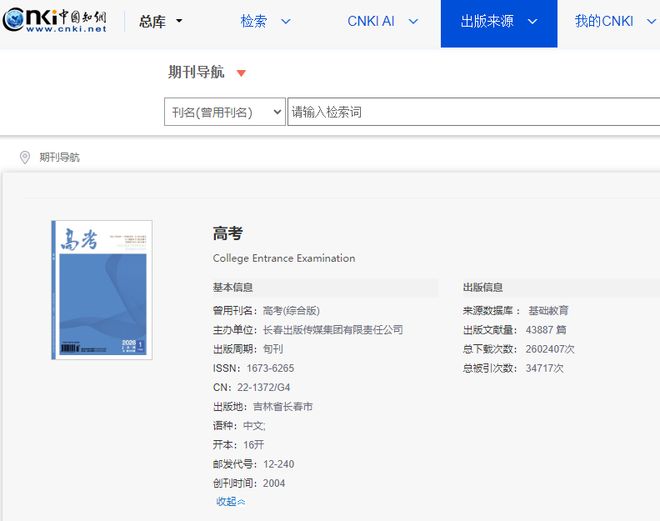Click the journal title 高考
The height and width of the screenshot is (521, 660).
[x=228, y=233]
